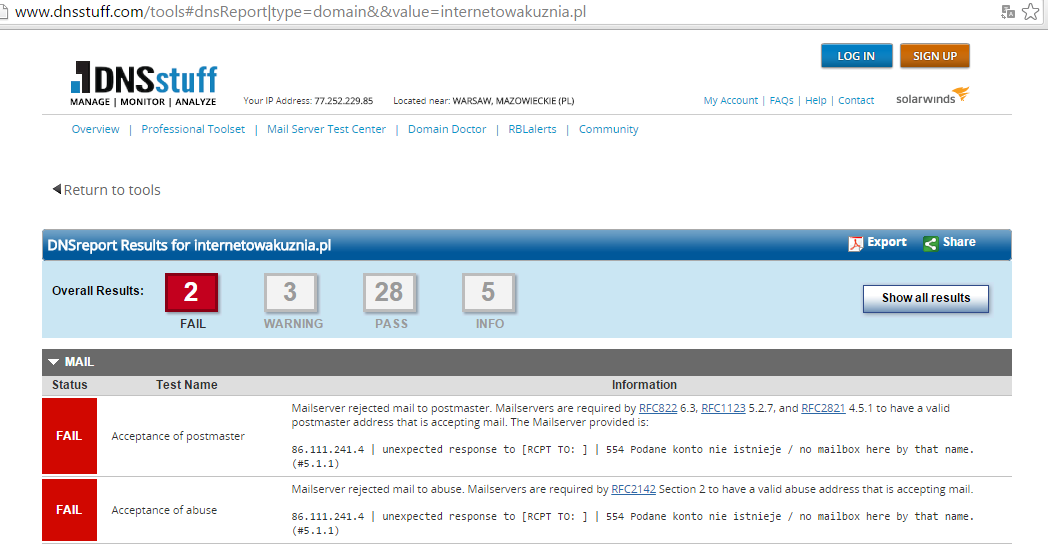The image size is (1048, 557).
Task: Click the IP address 77.252.229.85 text
Action: pyautogui.click(x=344, y=101)
